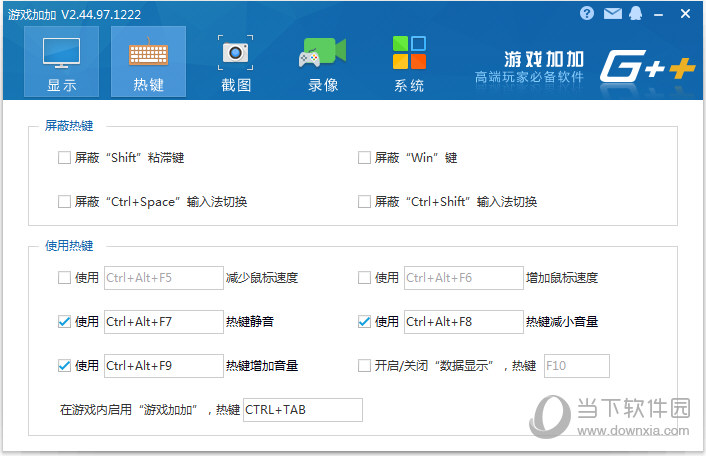Click the 减少鼠标速度 label
This screenshot has height=456, width=706.
pos(262,277)
